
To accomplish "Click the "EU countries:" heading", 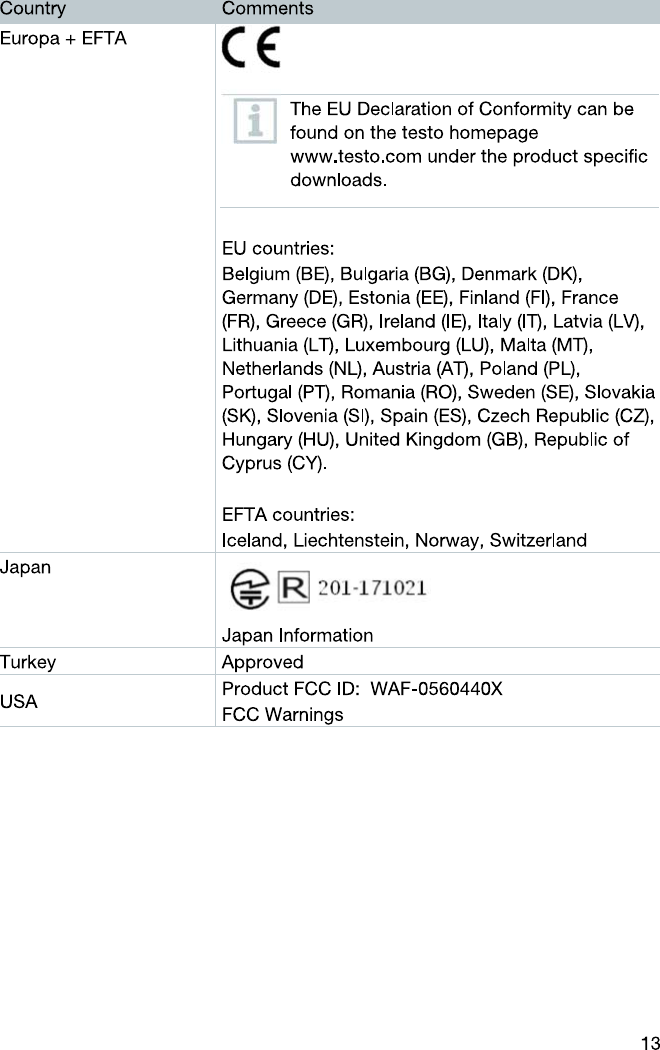I will pyautogui.click(x=278, y=248).
